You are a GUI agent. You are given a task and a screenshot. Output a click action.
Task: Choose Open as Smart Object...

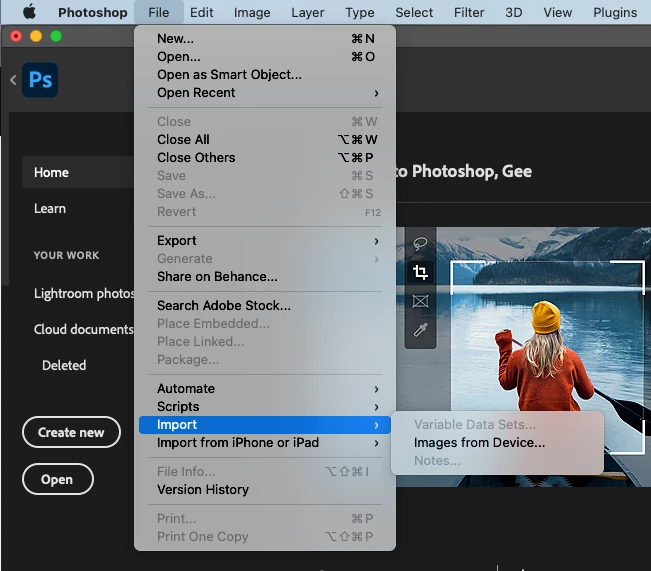click(265, 75)
